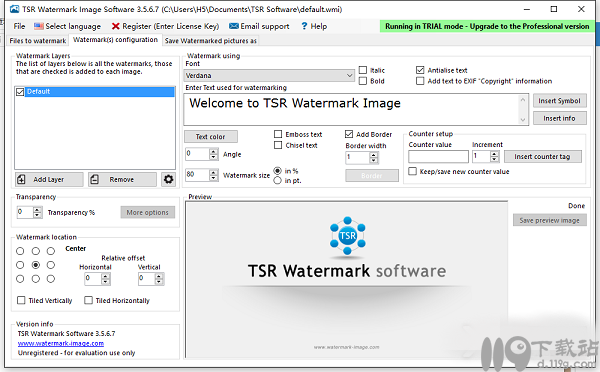This screenshot has height=372, width=600.
Task: Open the Verdana font dropdown
Action: point(269,75)
